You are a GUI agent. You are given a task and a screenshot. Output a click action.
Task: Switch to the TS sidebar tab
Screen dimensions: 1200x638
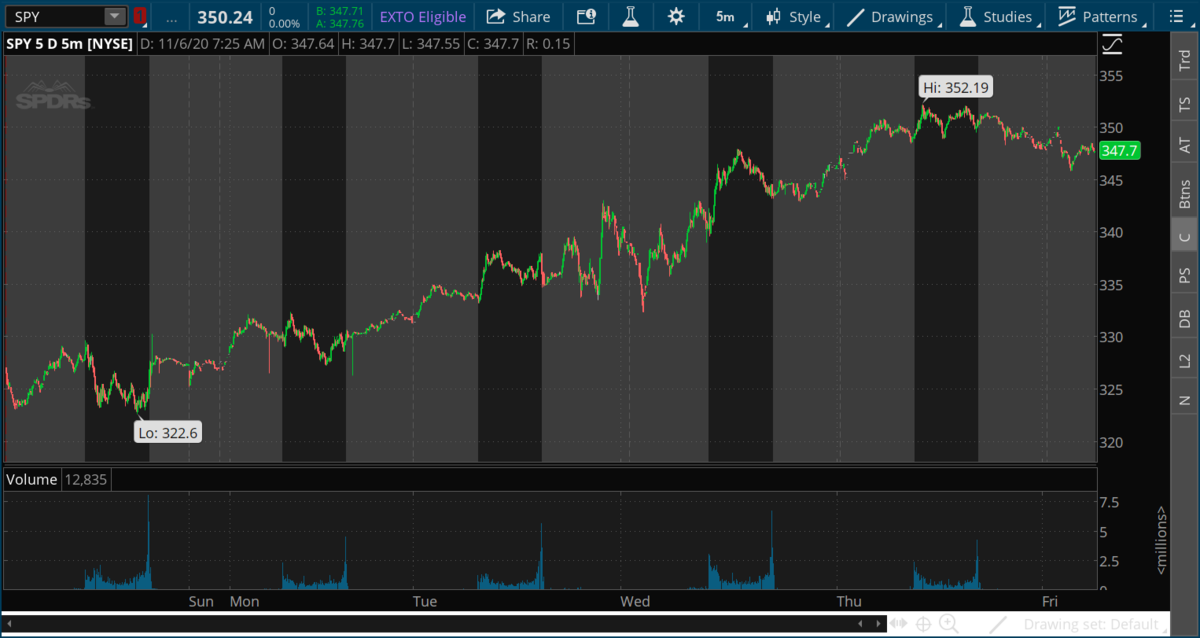pyautogui.click(x=1185, y=103)
